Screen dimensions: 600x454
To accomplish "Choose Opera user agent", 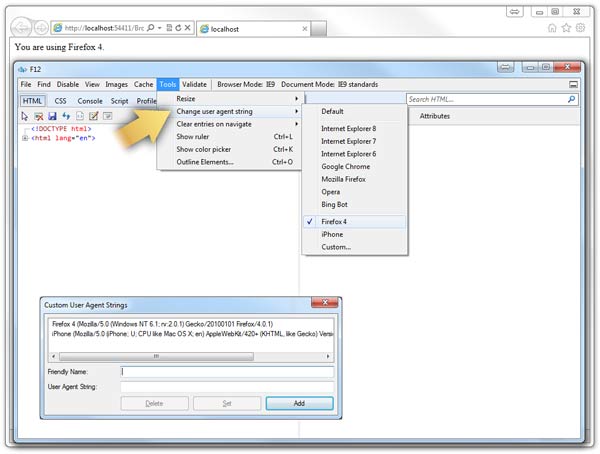I will coord(355,192).
